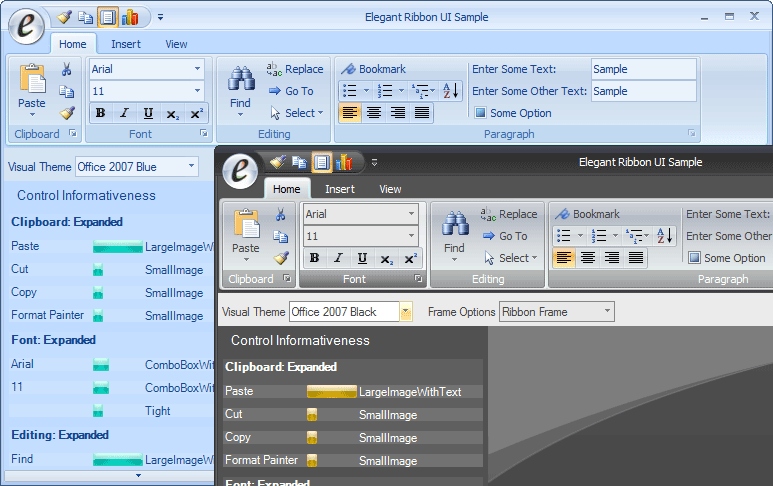Open the application 'e' orb in black window

coord(240,171)
